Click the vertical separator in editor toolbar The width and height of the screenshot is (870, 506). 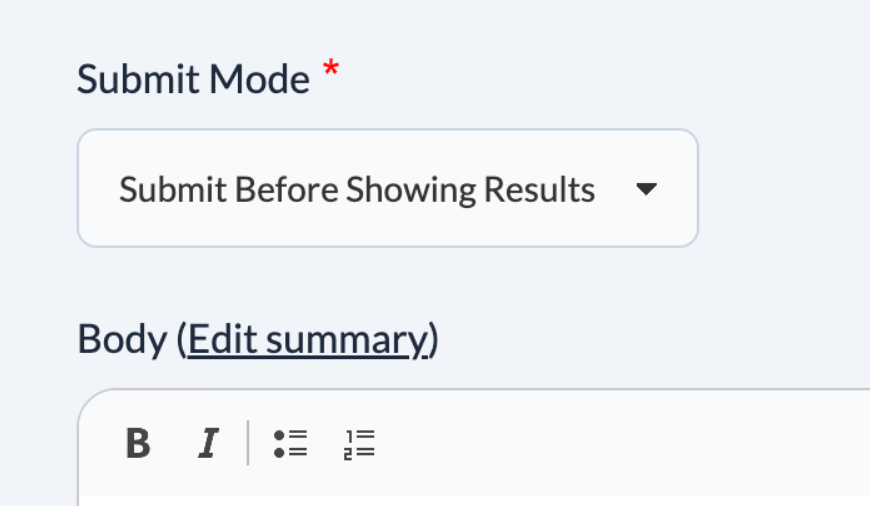[248, 443]
